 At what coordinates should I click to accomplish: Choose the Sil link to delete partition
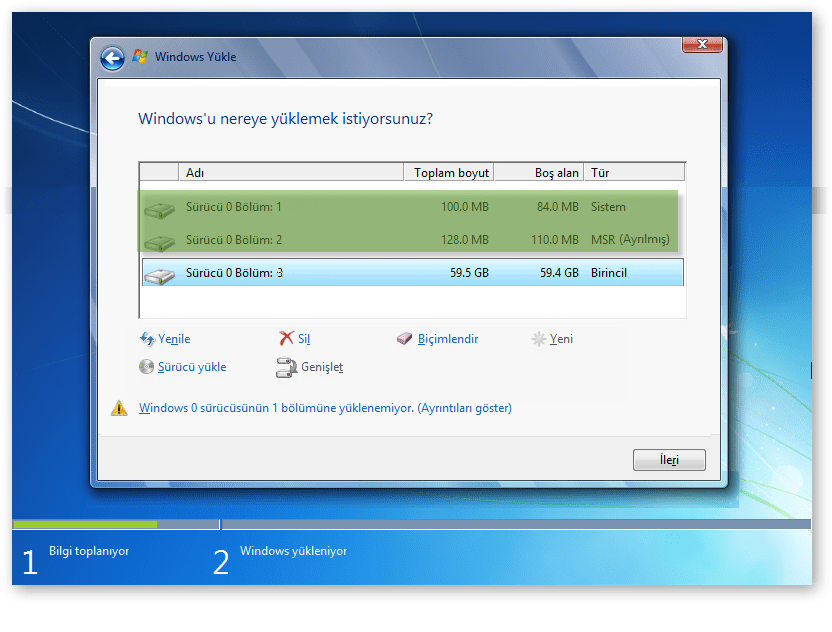[x=304, y=339]
